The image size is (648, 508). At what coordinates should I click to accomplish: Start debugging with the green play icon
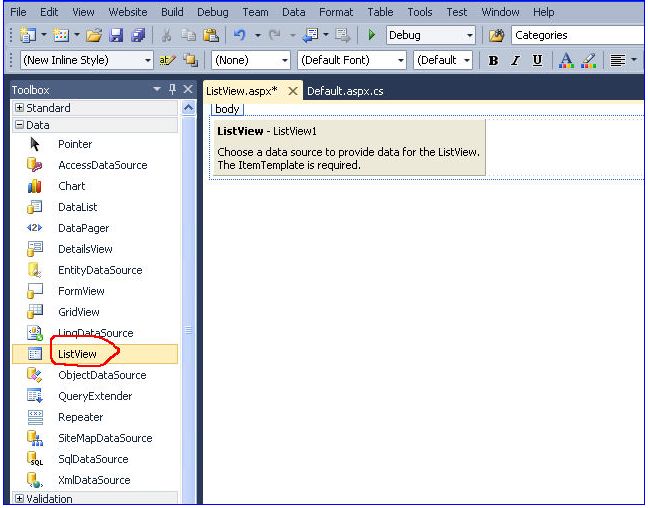[372, 35]
